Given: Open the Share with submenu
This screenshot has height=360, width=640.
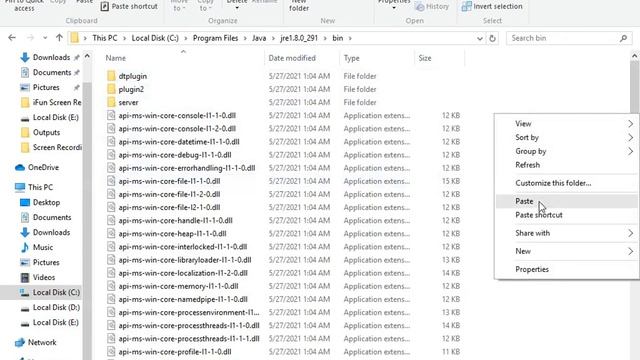Looking at the screenshot, I should (567, 233).
